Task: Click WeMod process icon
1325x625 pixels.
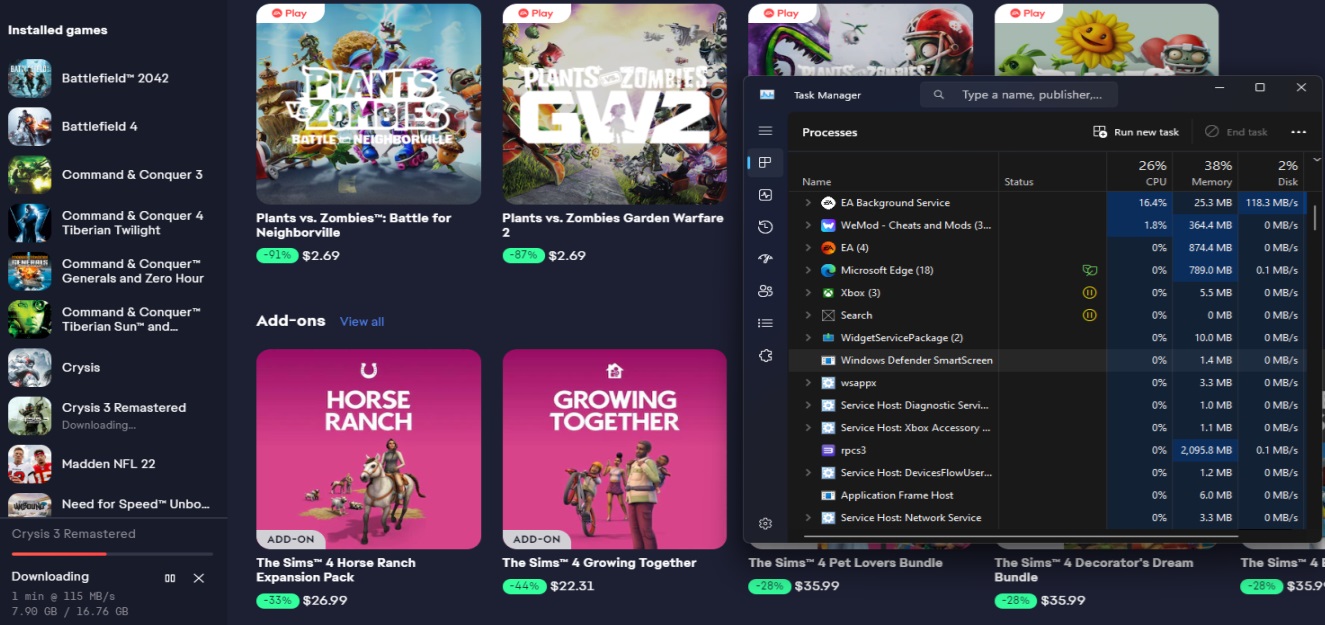Action: (828, 225)
